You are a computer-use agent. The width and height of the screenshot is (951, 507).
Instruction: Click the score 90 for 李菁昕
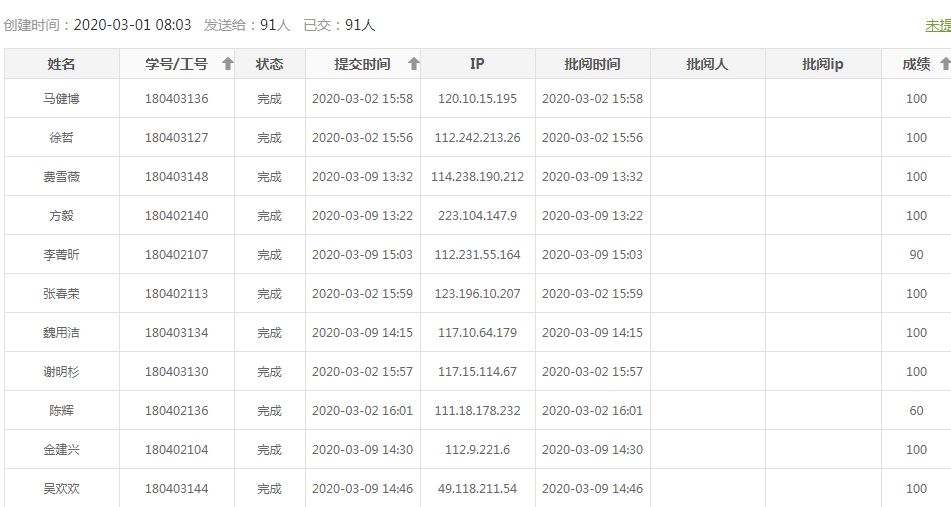point(916,255)
